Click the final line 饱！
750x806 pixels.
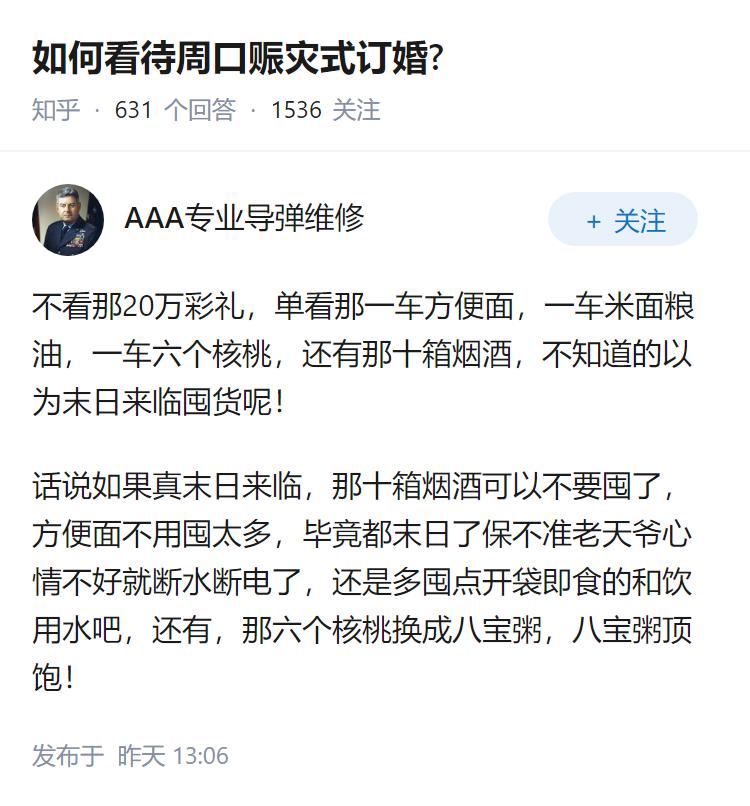click(x=55, y=681)
